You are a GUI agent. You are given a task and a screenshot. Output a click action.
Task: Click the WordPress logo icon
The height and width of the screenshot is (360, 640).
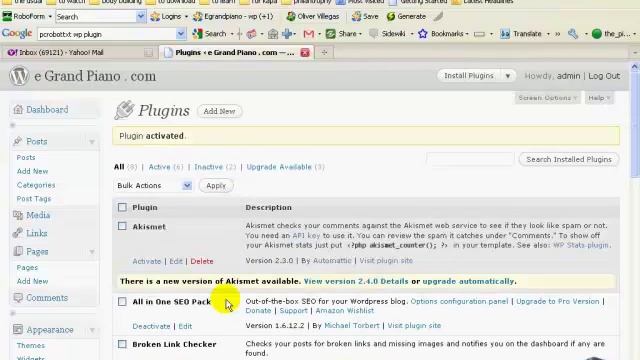(19, 76)
